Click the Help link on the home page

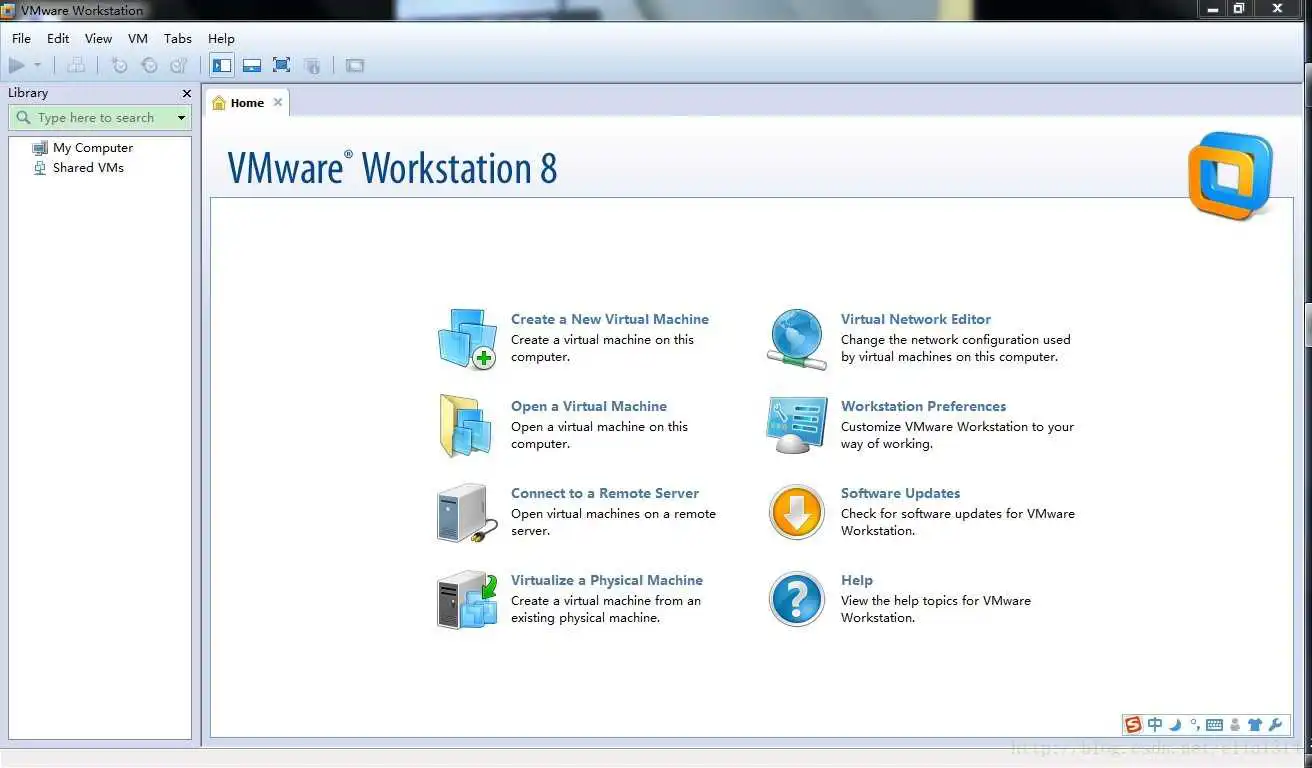pyautogui.click(x=857, y=580)
